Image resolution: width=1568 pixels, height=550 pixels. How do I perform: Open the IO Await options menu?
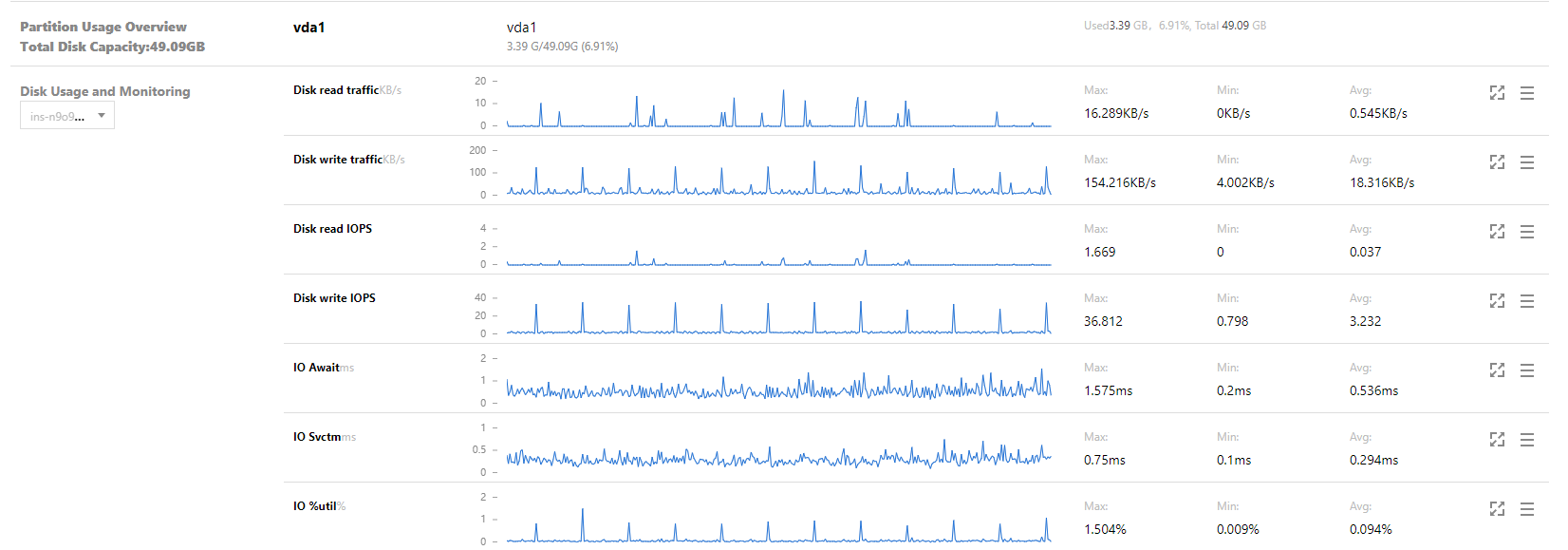[x=1527, y=370]
